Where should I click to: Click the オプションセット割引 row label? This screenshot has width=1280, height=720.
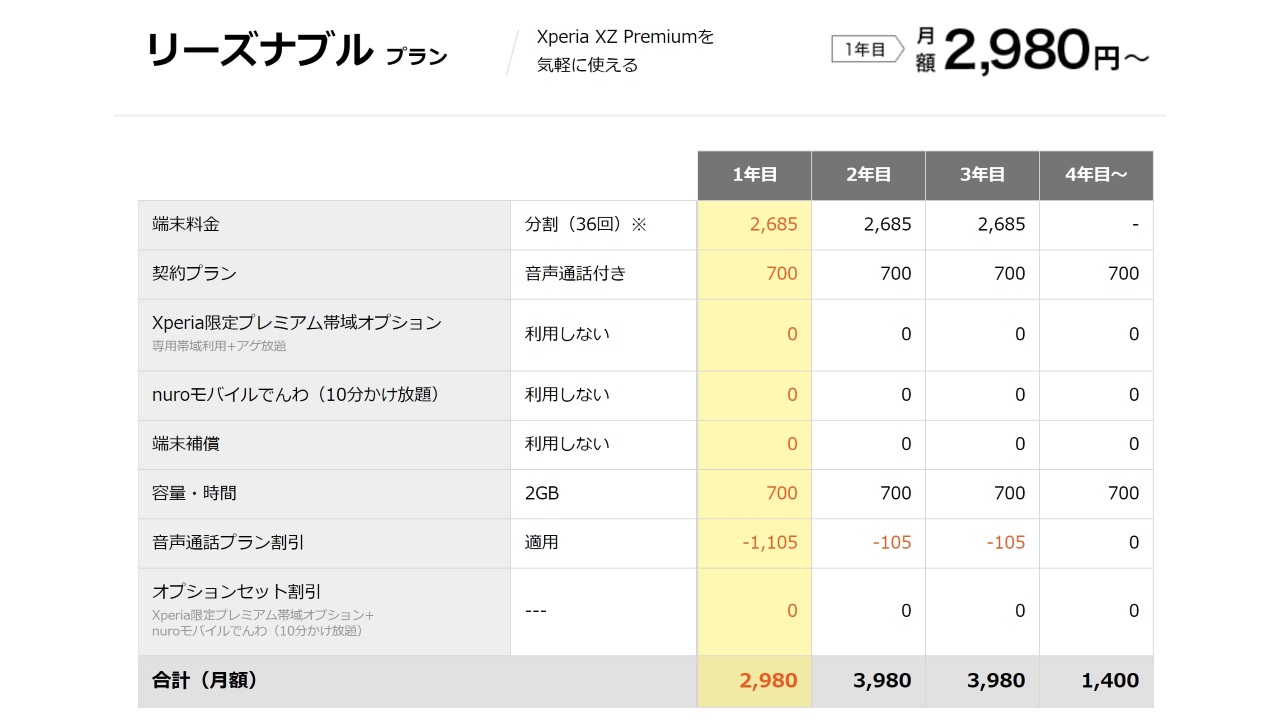236,592
